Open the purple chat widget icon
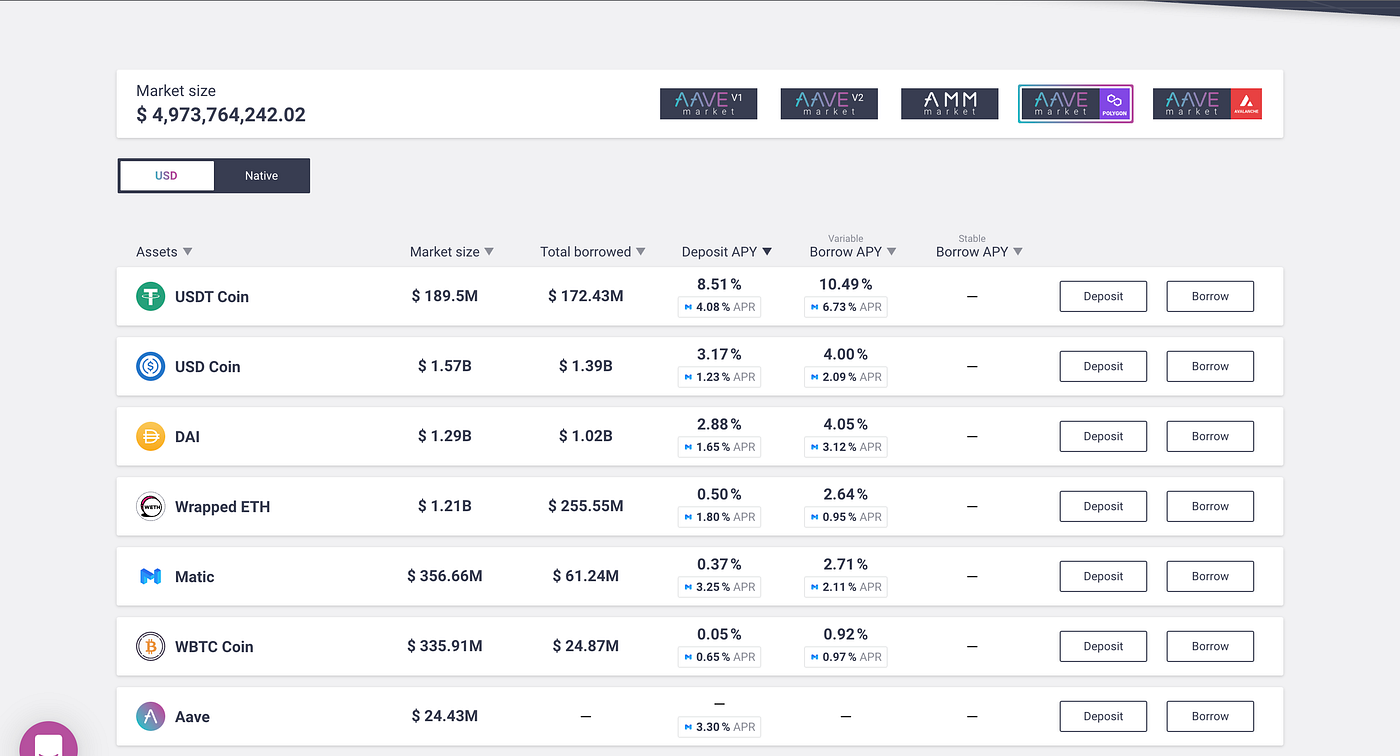The height and width of the screenshot is (756, 1400). (48, 739)
